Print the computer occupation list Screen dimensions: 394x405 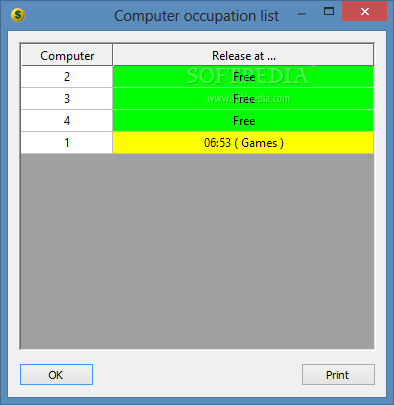(338, 374)
